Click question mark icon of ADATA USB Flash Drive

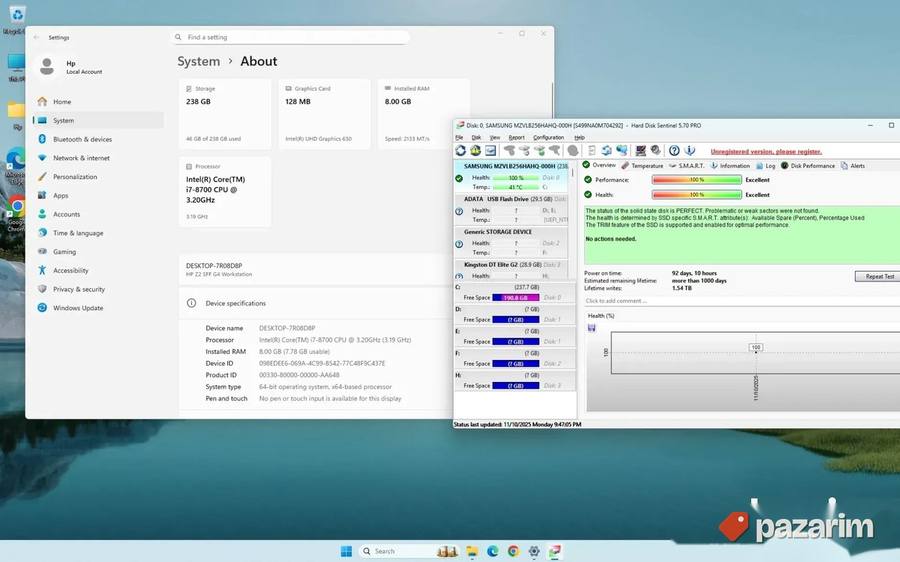click(x=459, y=211)
